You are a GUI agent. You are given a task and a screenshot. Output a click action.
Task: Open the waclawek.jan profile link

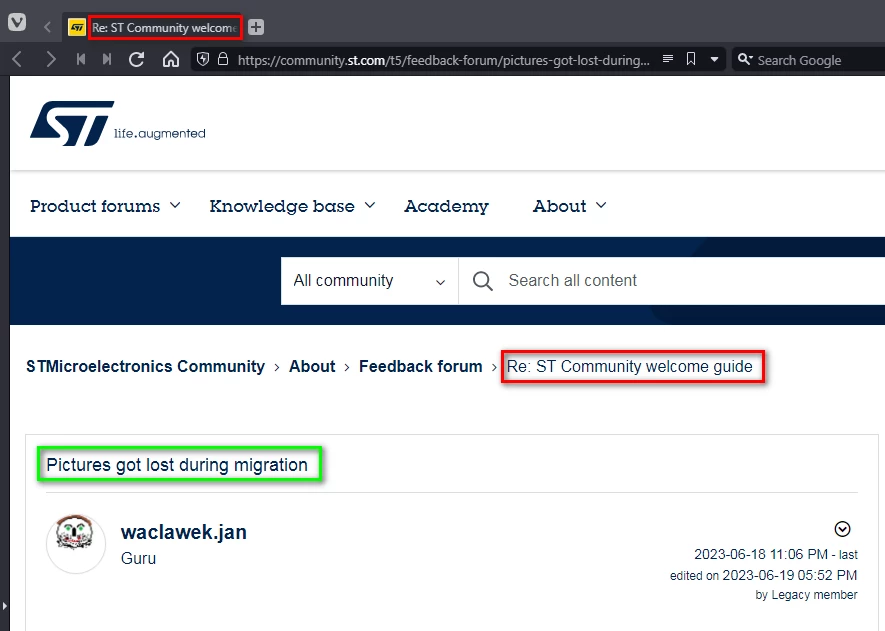click(x=183, y=532)
